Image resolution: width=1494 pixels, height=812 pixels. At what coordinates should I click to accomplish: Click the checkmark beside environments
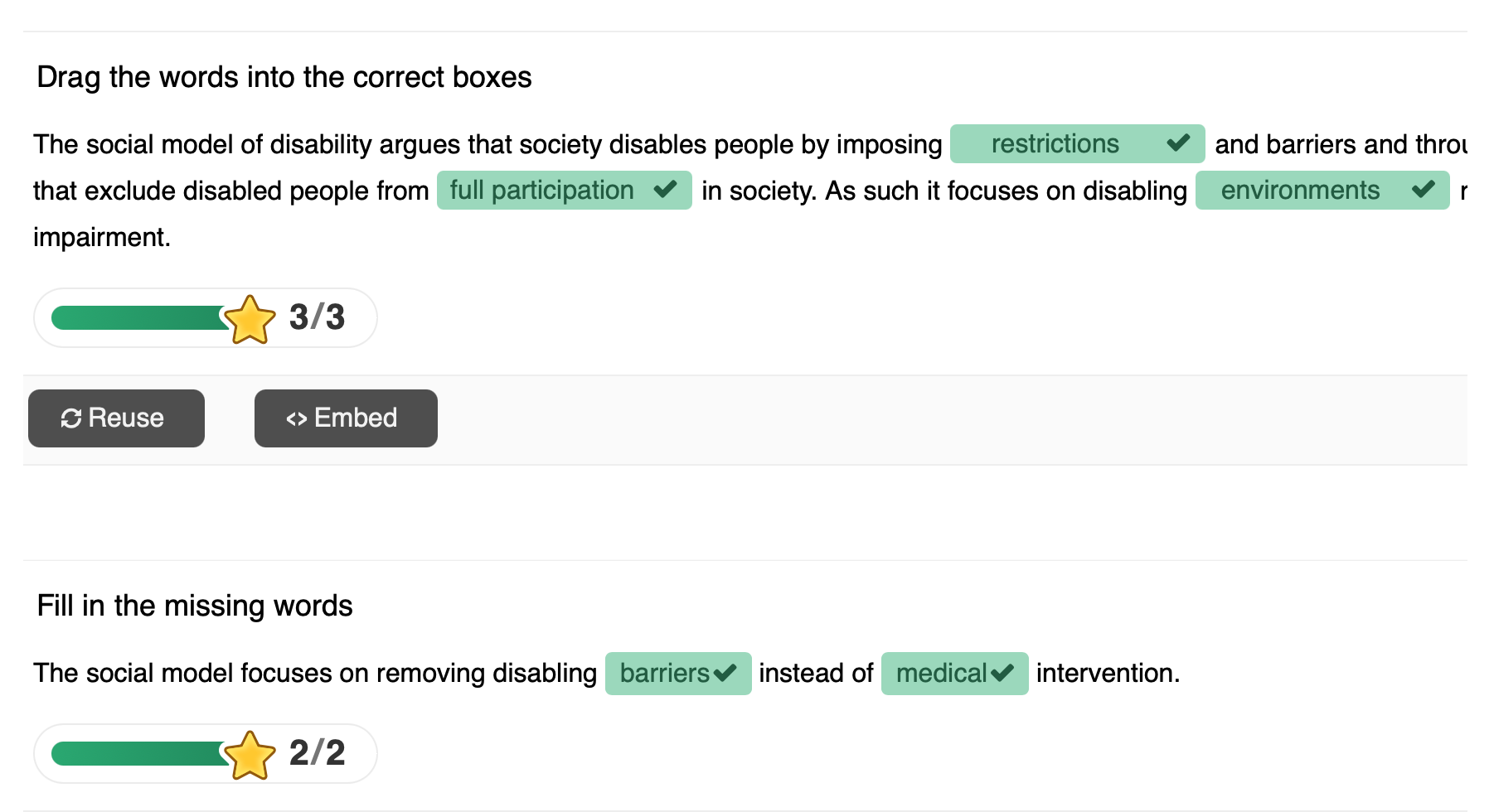tap(1423, 190)
